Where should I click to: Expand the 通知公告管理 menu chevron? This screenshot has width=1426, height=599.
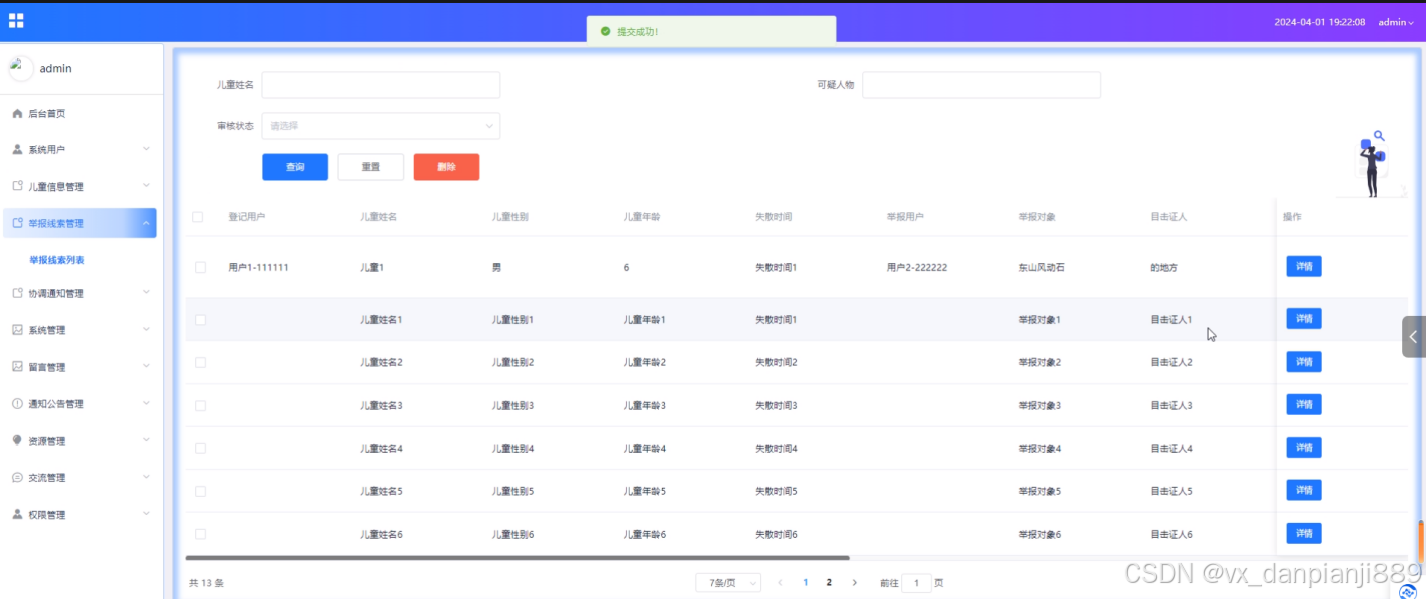pyautogui.click(x=146, y=404)
